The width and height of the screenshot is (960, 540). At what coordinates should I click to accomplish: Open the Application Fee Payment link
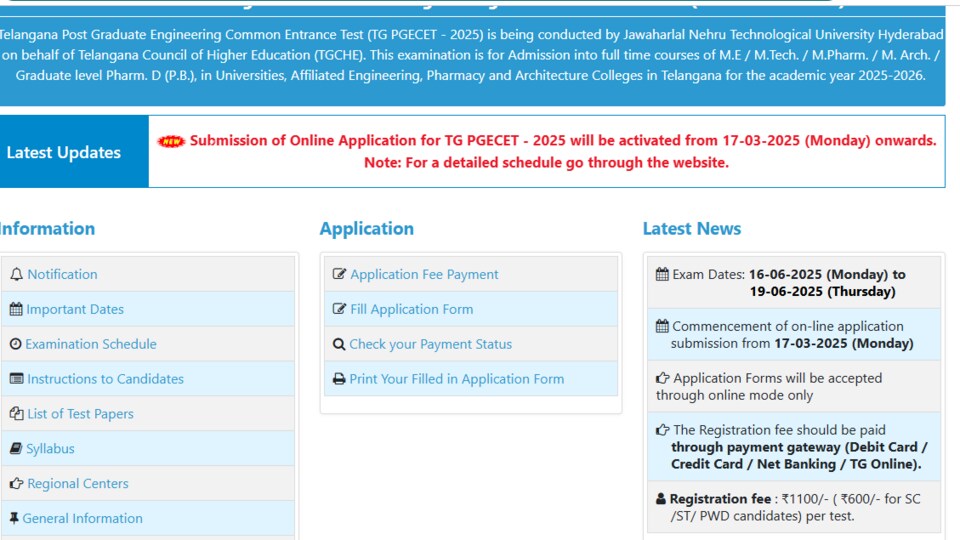click(424, 274)
